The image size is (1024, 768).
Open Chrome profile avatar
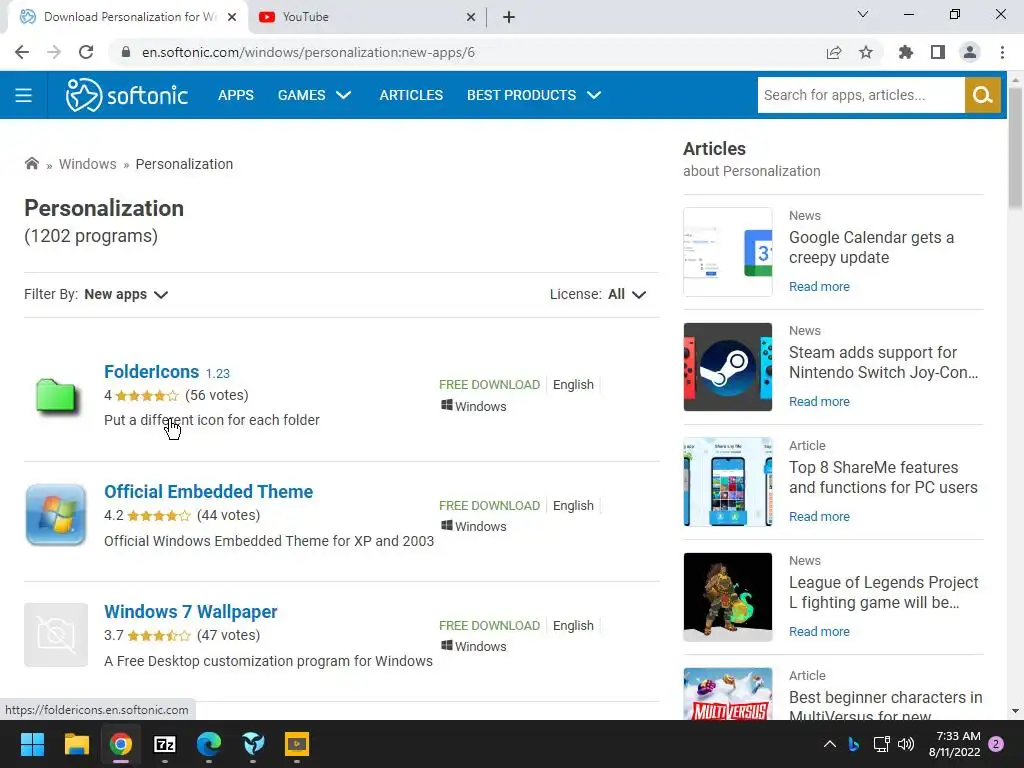970,52
